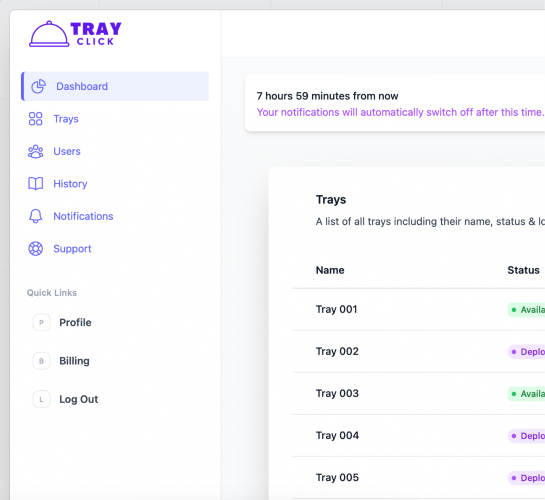Click the Status column header
This screenshot has height=500, width=545.
523,270
